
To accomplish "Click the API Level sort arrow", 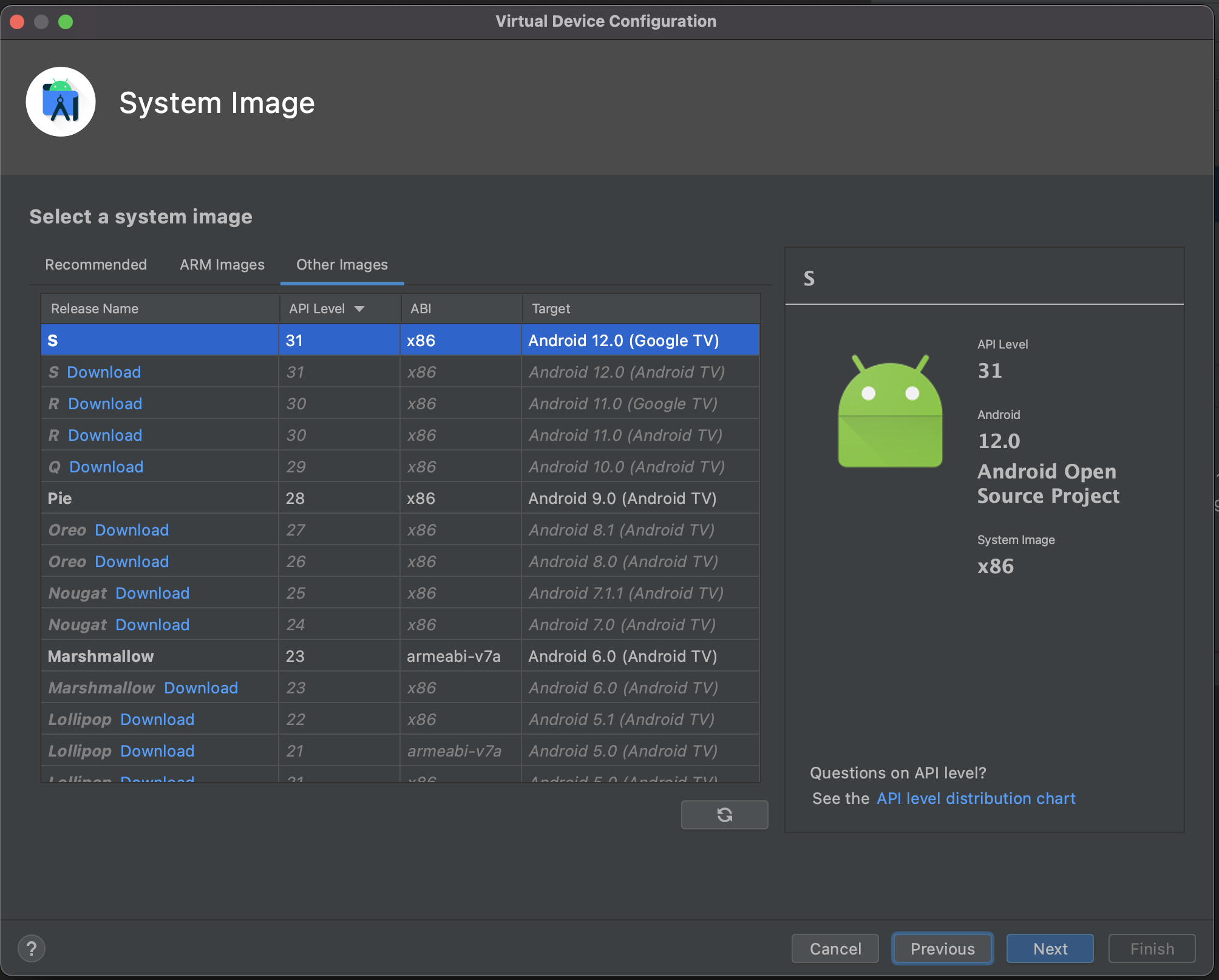I will (x=359, y=309).
